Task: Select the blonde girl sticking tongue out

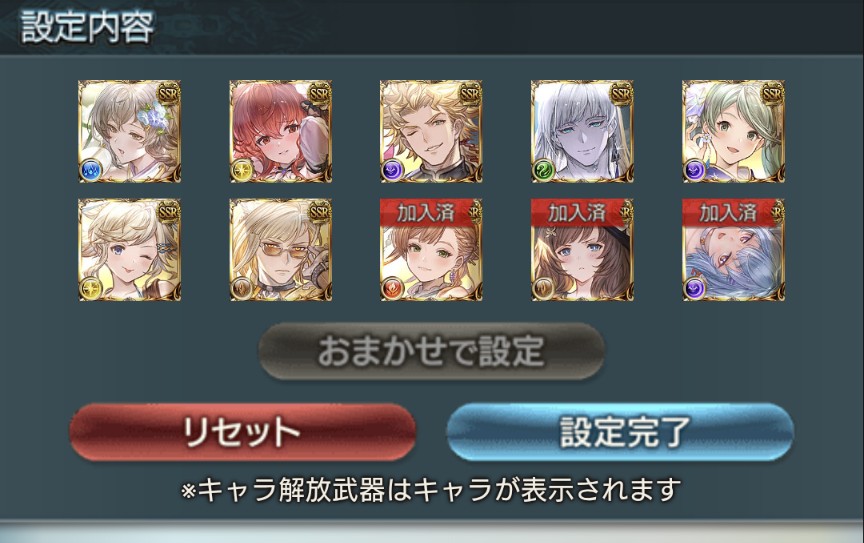Action: click(129, 250)
